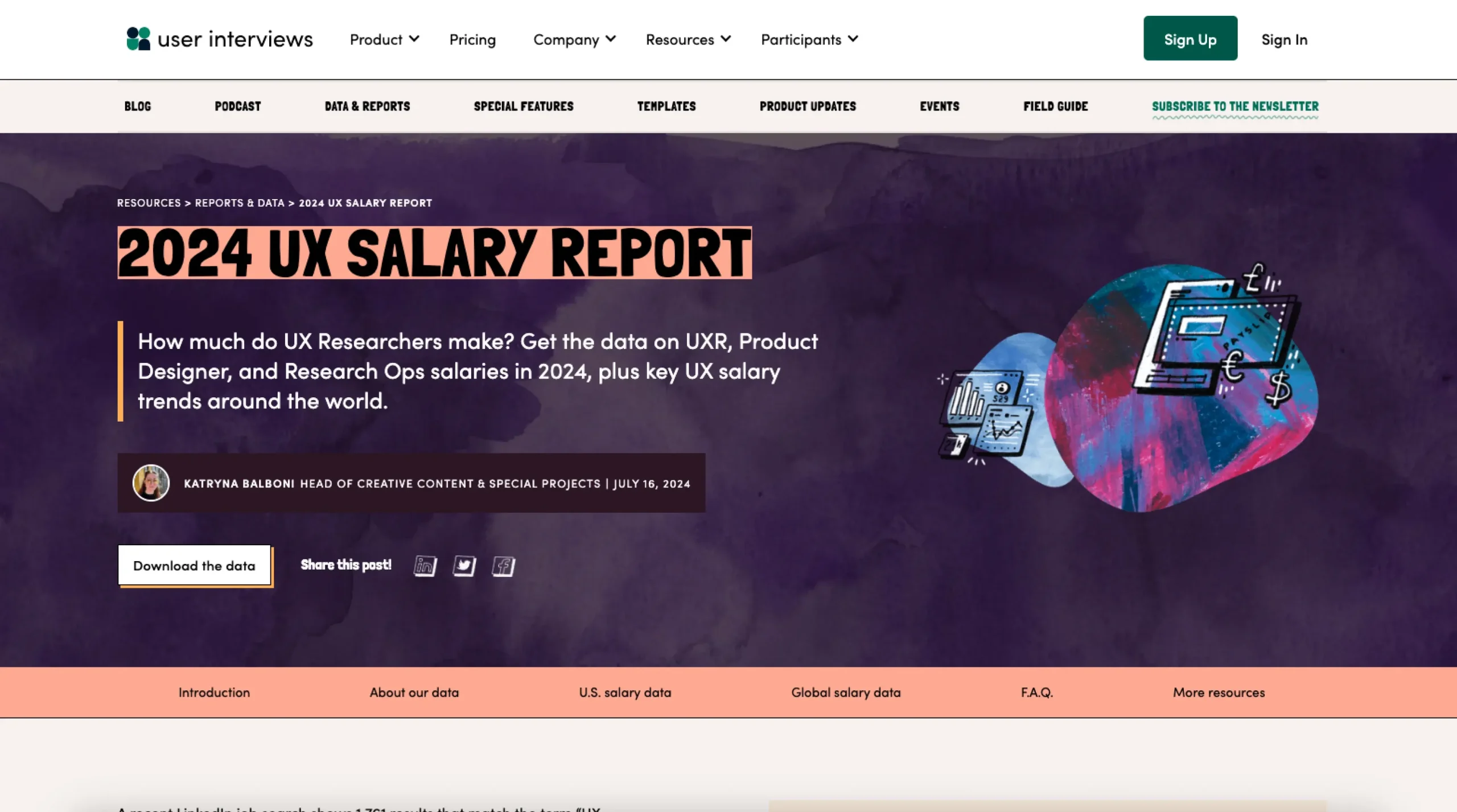
Task: Expand the Product dropdown menu
Action: (384, 39)
